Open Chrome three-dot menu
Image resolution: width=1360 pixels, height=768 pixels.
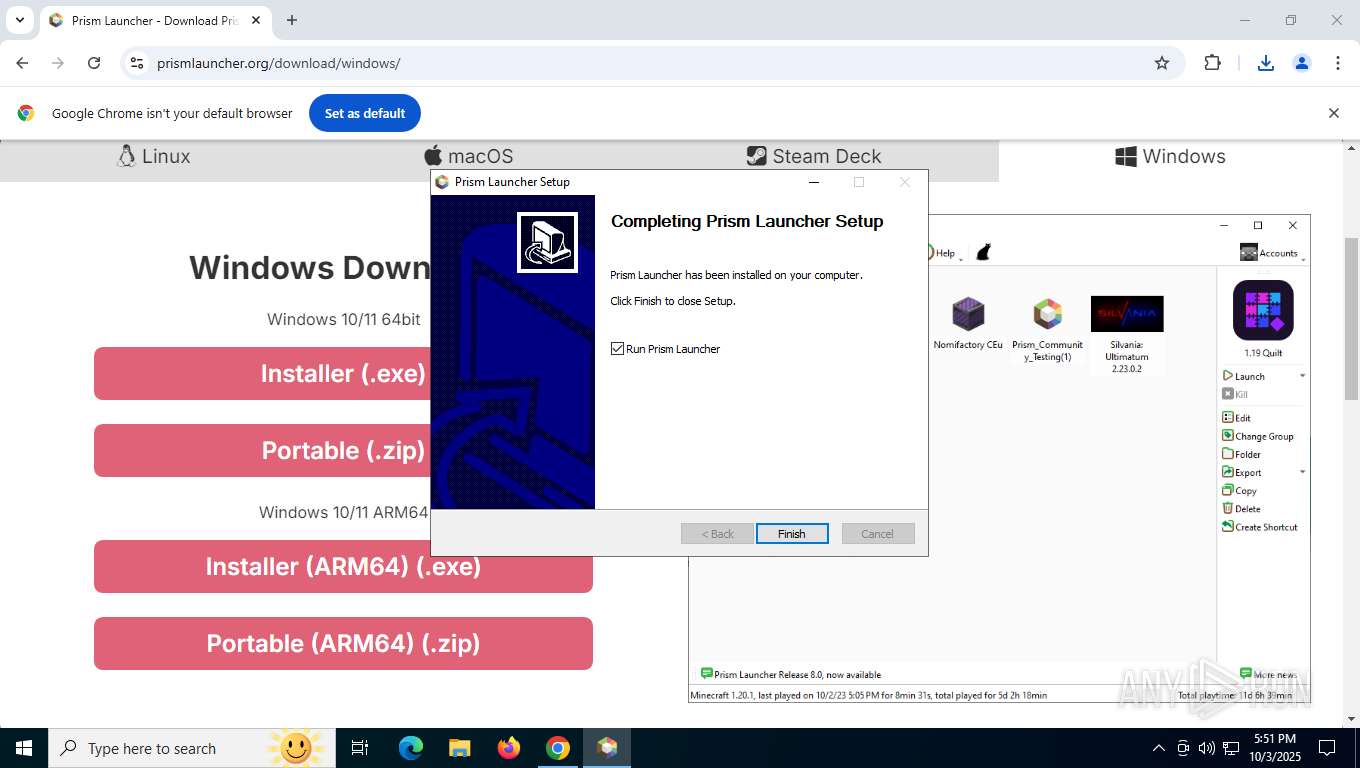(x=1338, y=63)
